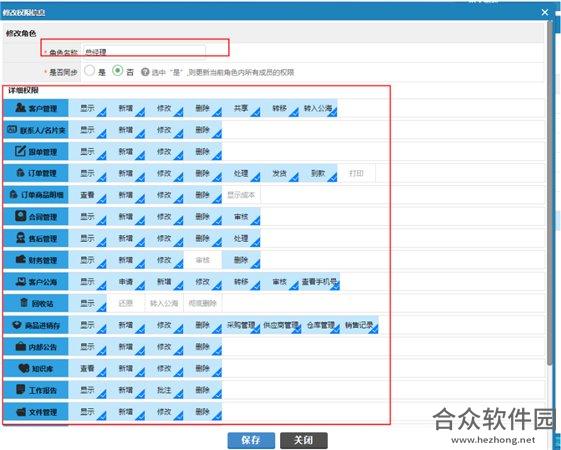
Task: Click the 客户公海 module icon
Action: 21,281
